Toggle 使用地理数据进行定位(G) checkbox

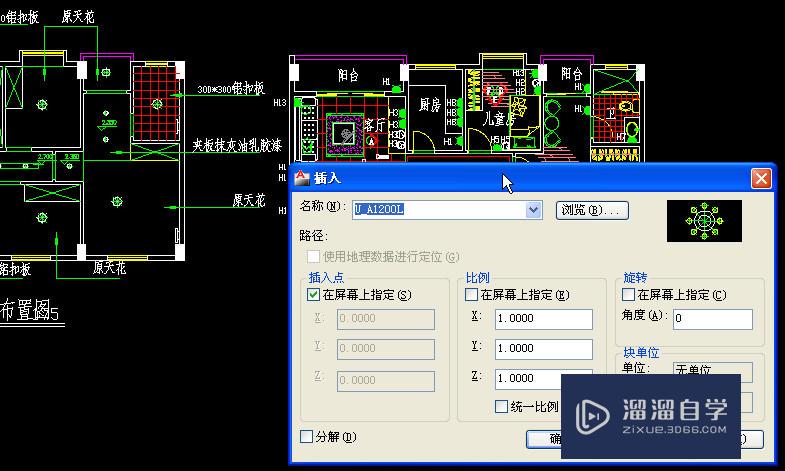click(x=313, y=257)
